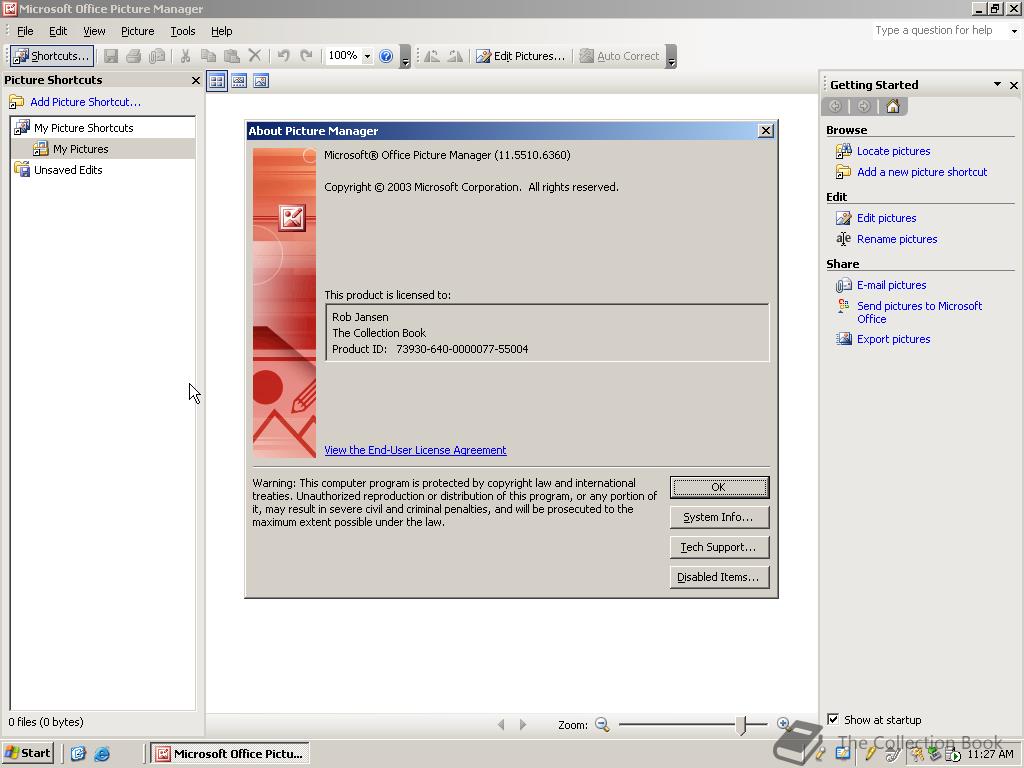This screenshot has height=768, width=1024.
Task: Click the Outlook Express quick launch icon
Action: point(78,754)
